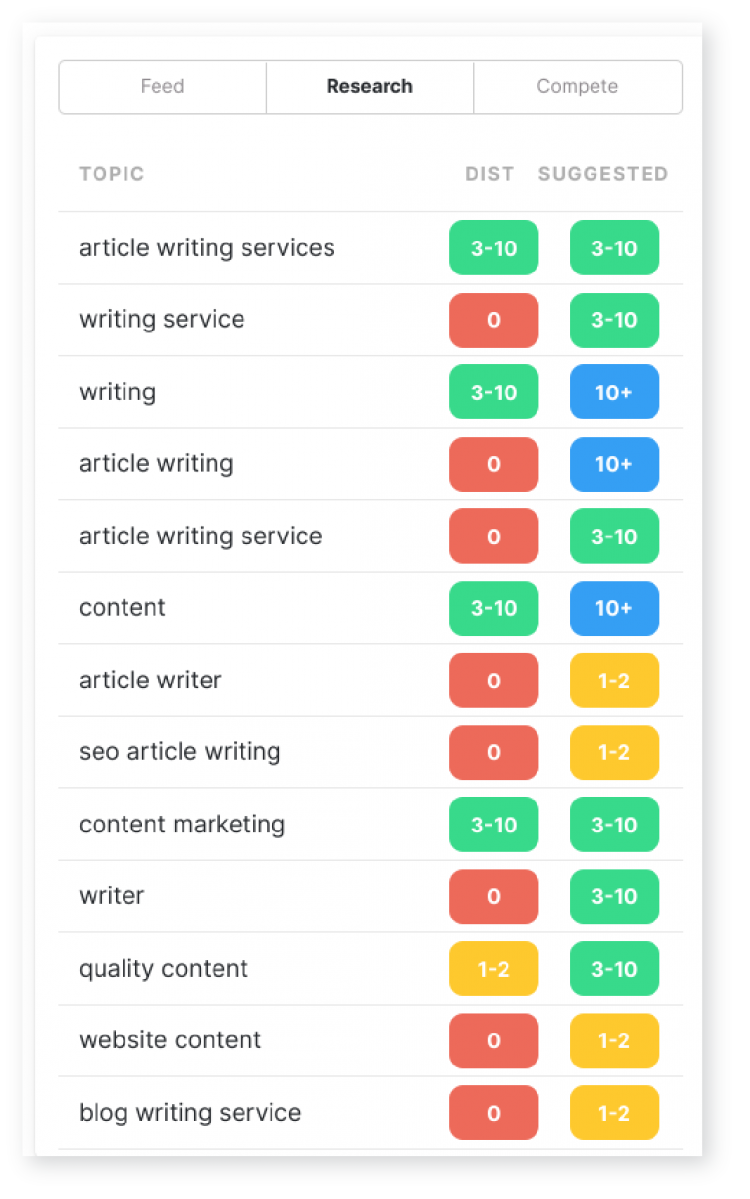
Task: Switch to the Feed tab
Action: (162, 87)
